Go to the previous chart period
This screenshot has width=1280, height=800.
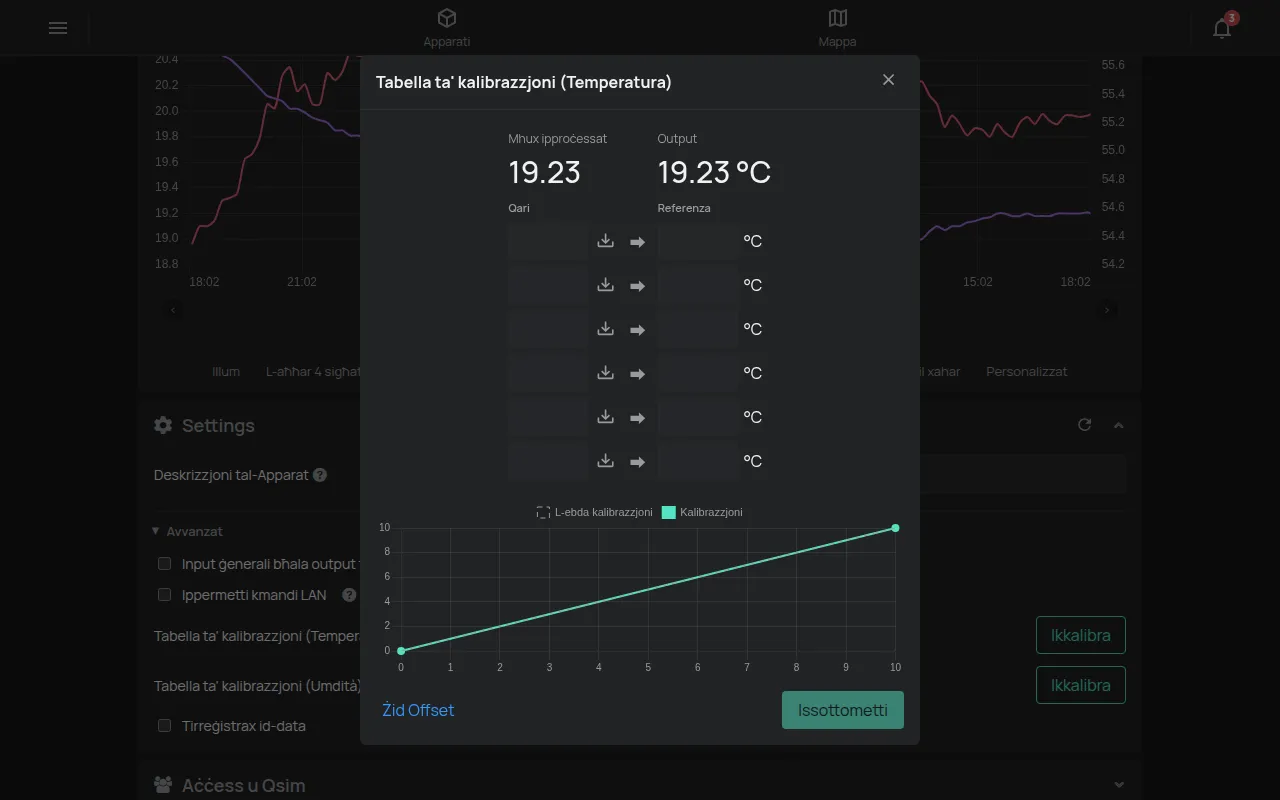tap(173, 310)
